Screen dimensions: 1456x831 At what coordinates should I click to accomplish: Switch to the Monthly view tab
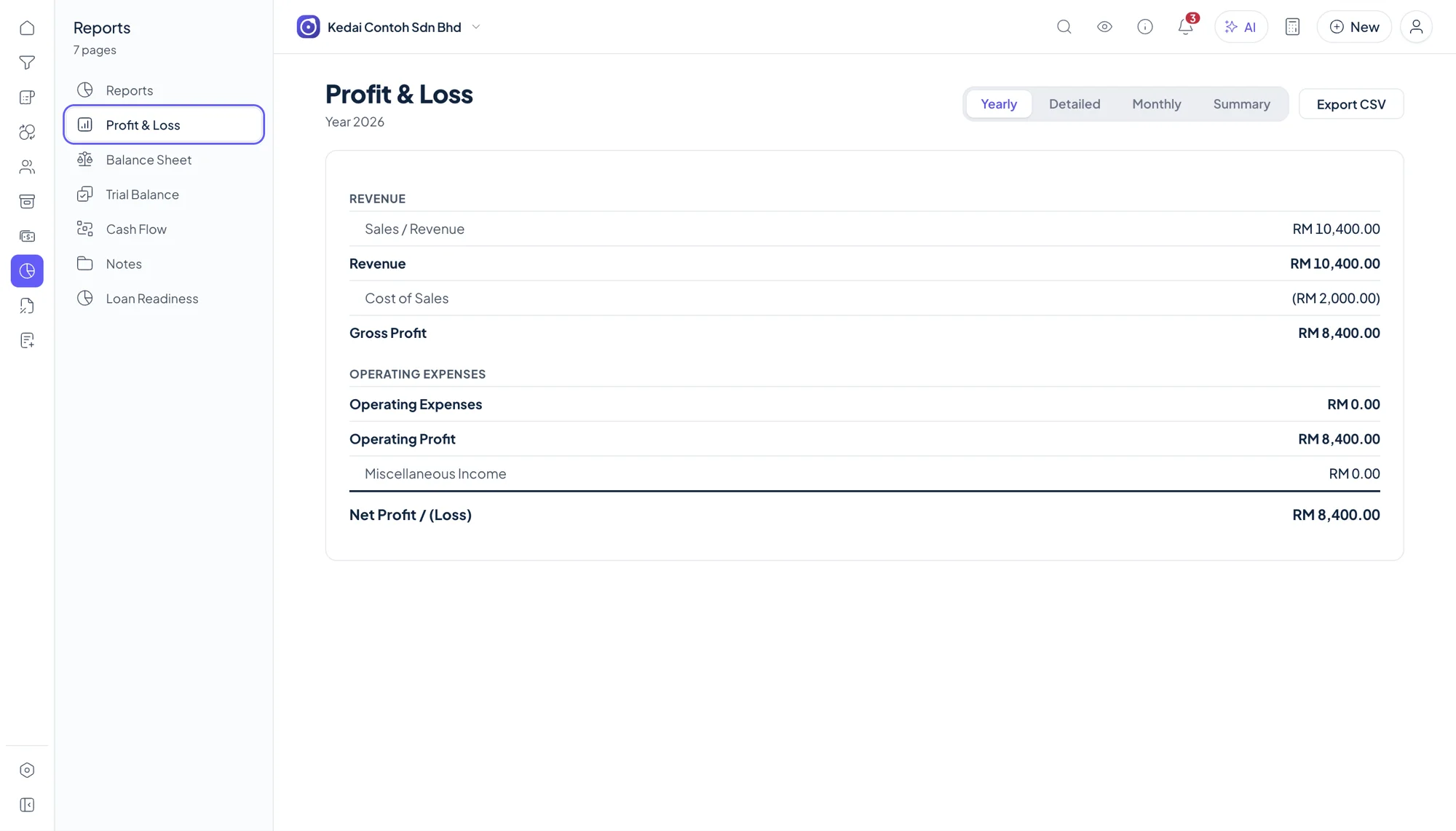click(1156, 104)
